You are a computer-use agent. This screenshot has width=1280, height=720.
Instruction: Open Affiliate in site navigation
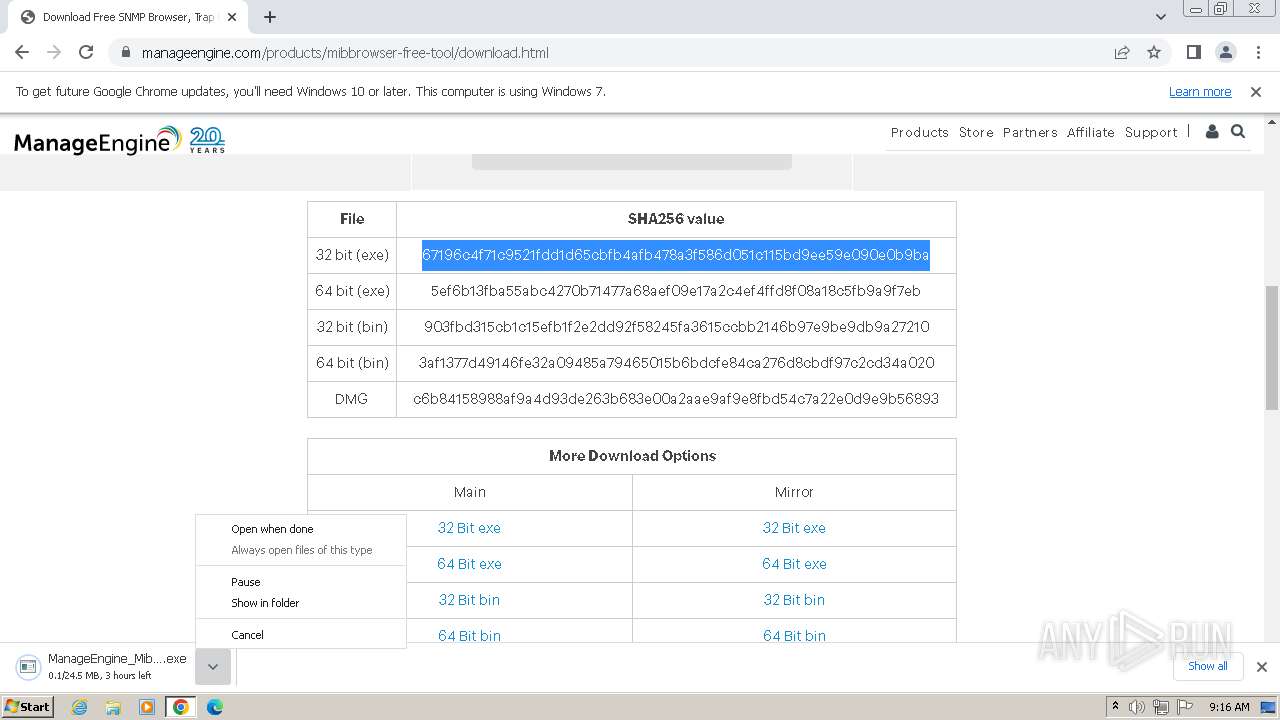pyautogui.click(x=1091, y=132)
